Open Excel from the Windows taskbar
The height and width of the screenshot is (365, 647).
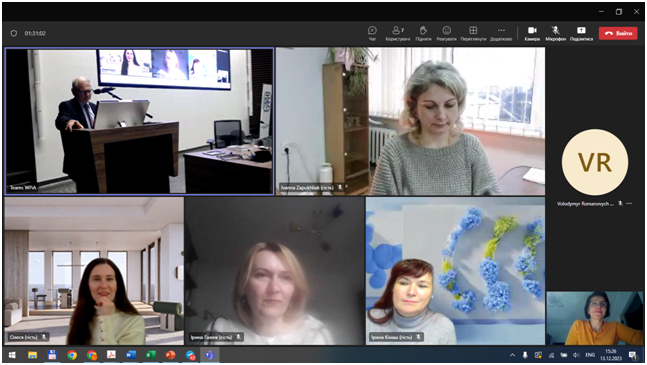(151, 355)
